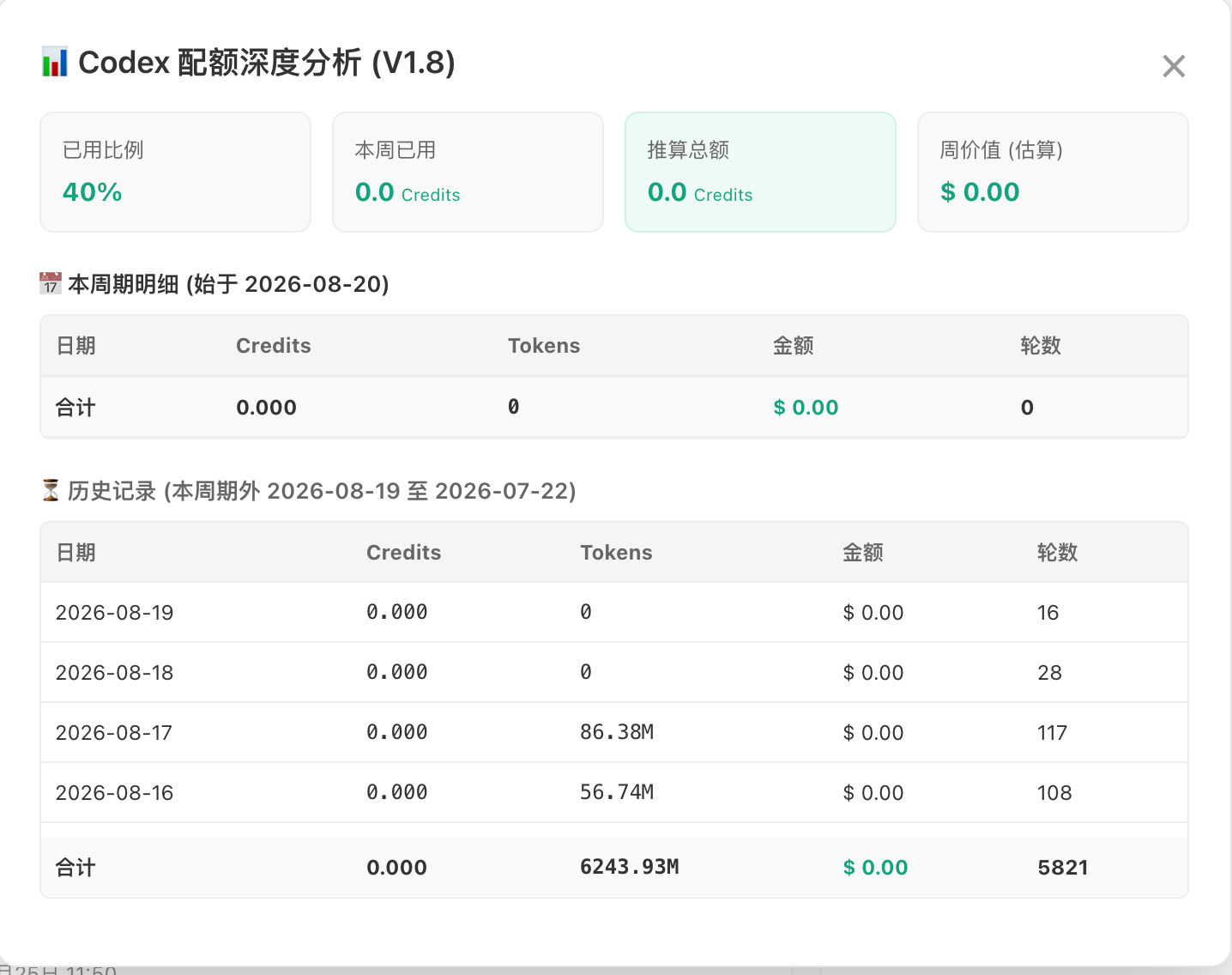Click the Tokens header in the 历史记录 table
This screenshot has height=975, width=1232.
(616, 553)
